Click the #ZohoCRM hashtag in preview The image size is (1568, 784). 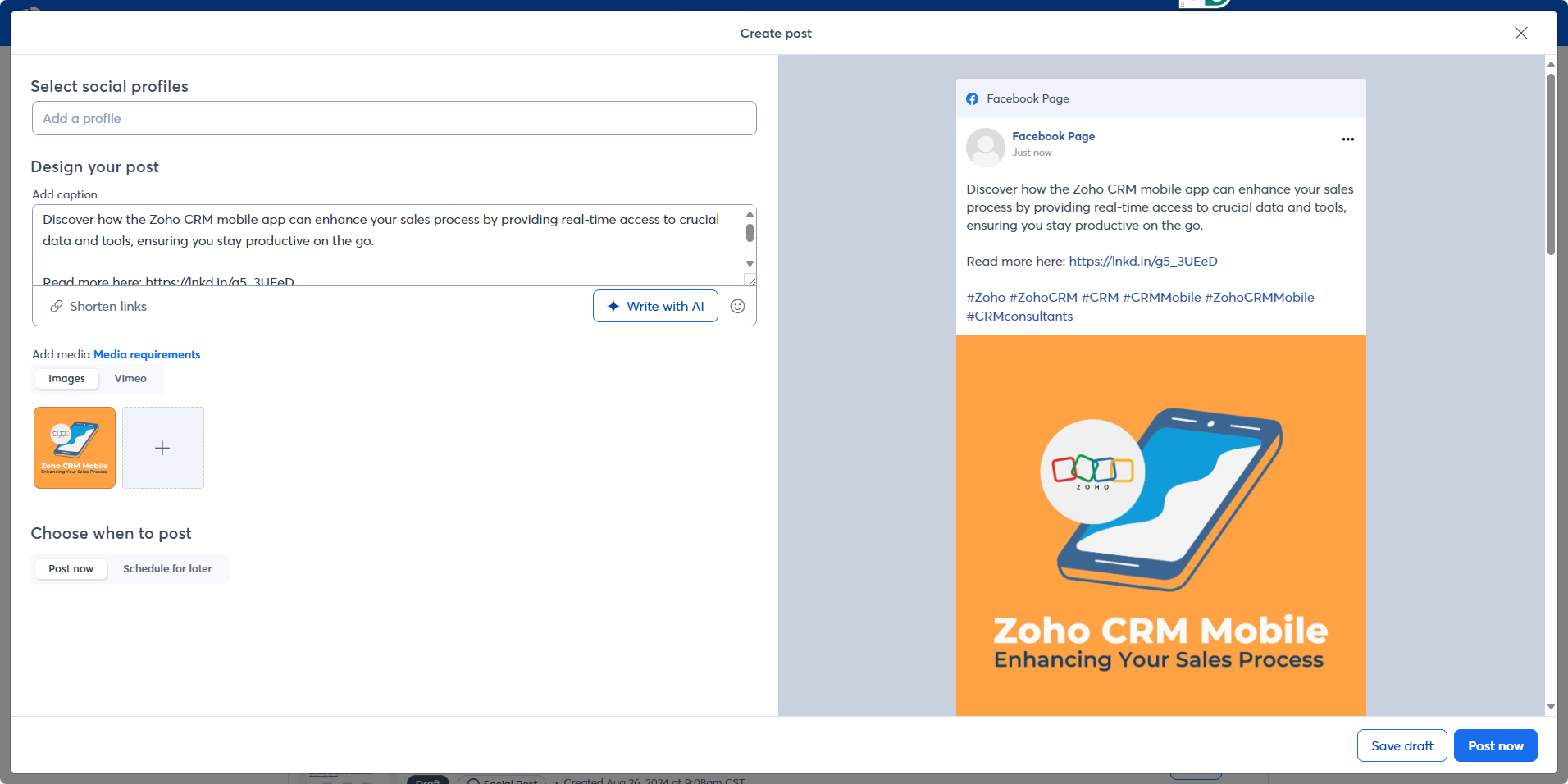click(x=1043, y=297)
